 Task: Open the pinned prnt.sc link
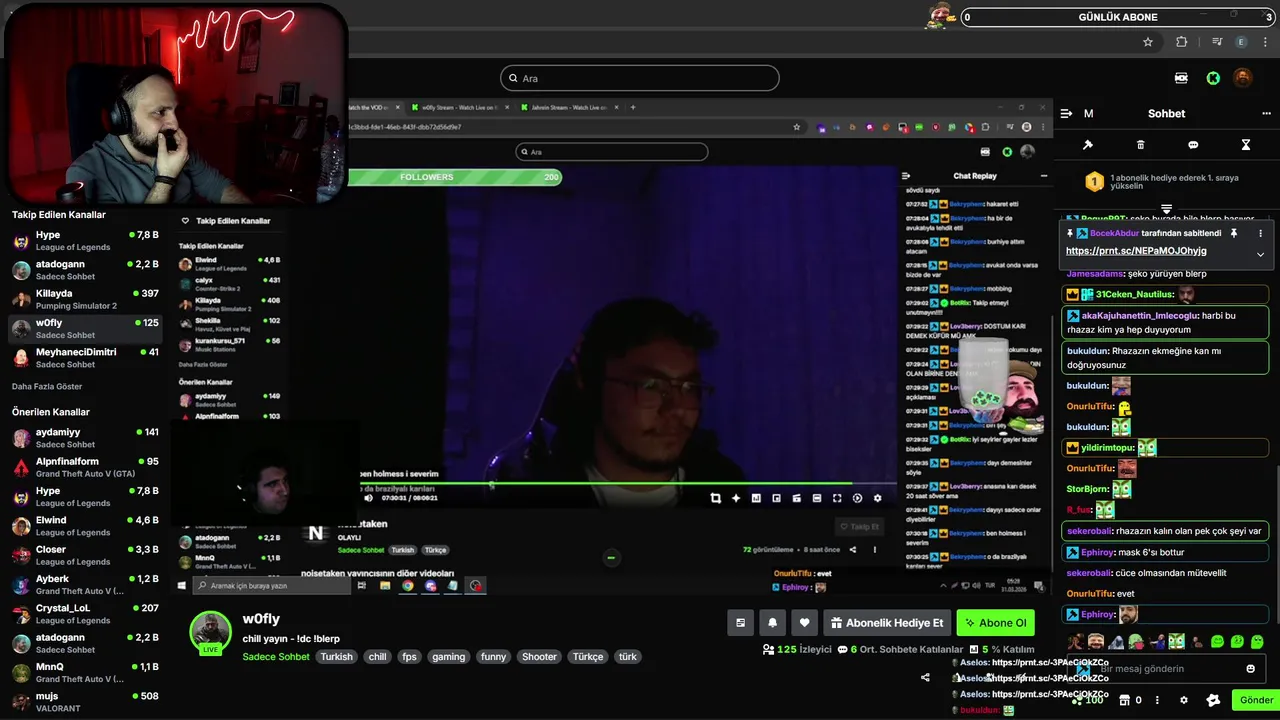1136,251
